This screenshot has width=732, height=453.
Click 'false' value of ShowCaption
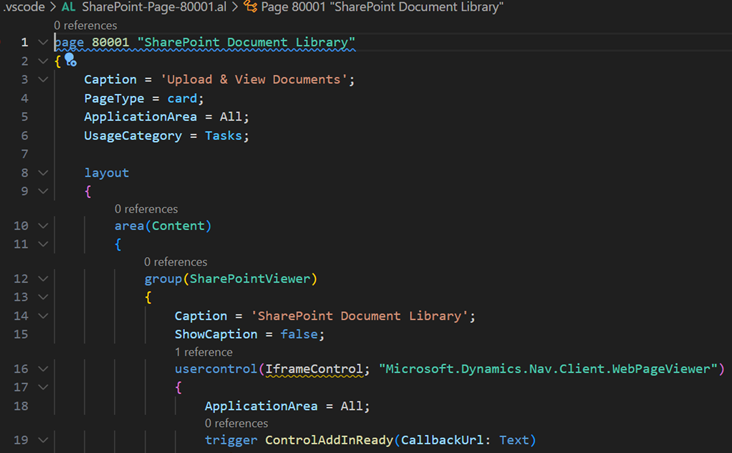(x=299, y=334)
